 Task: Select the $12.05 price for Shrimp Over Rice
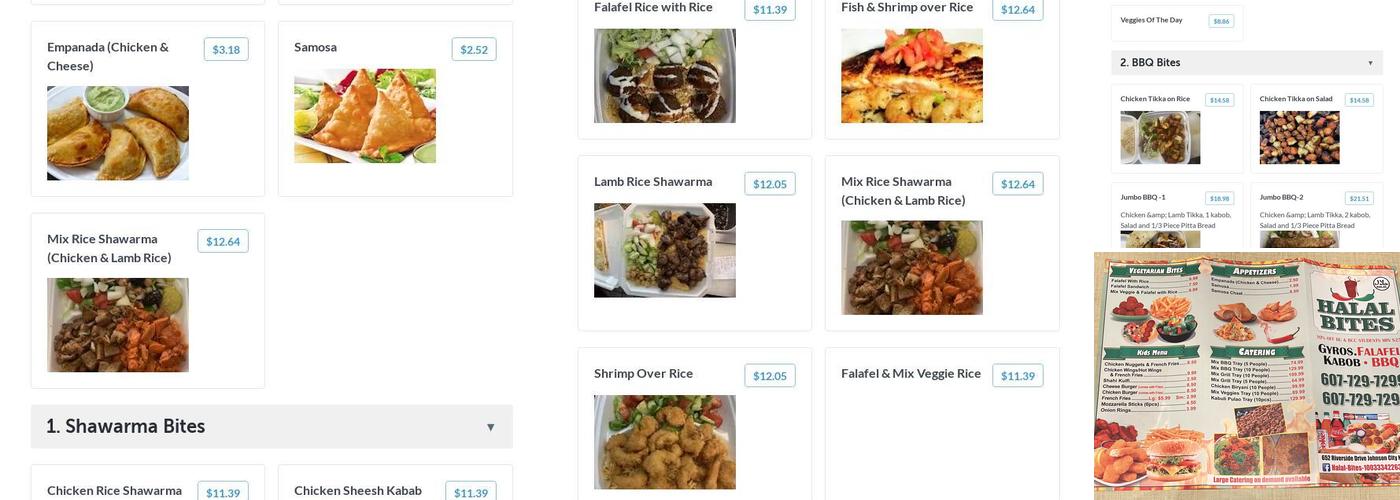770,376
